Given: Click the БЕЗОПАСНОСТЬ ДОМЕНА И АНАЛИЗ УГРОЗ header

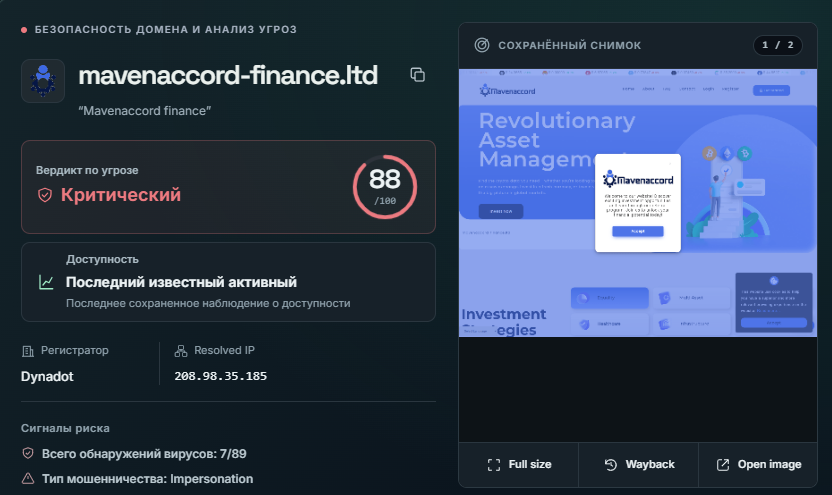Looking at the screenshot, I should (166, 30).
